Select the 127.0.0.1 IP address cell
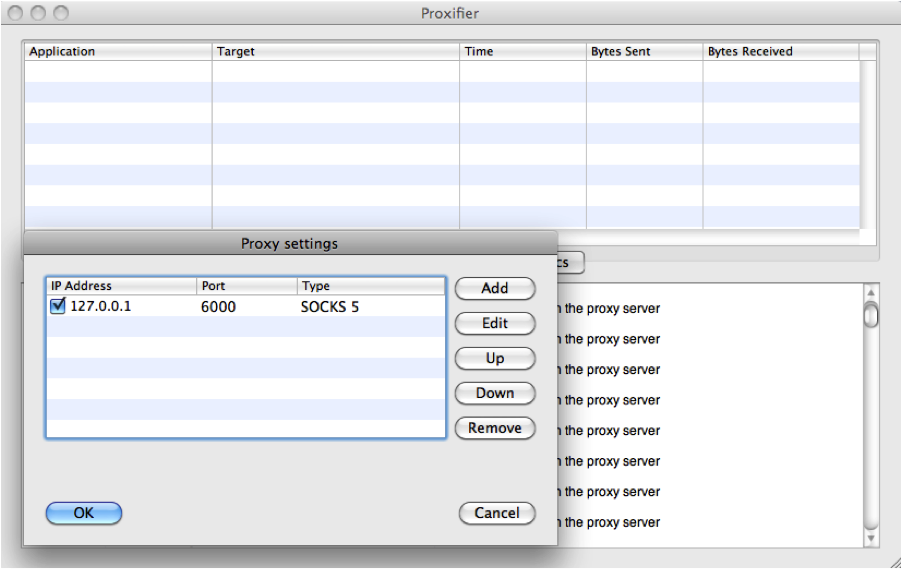Viewport: 902px width, 569px height. coord(101,306)
